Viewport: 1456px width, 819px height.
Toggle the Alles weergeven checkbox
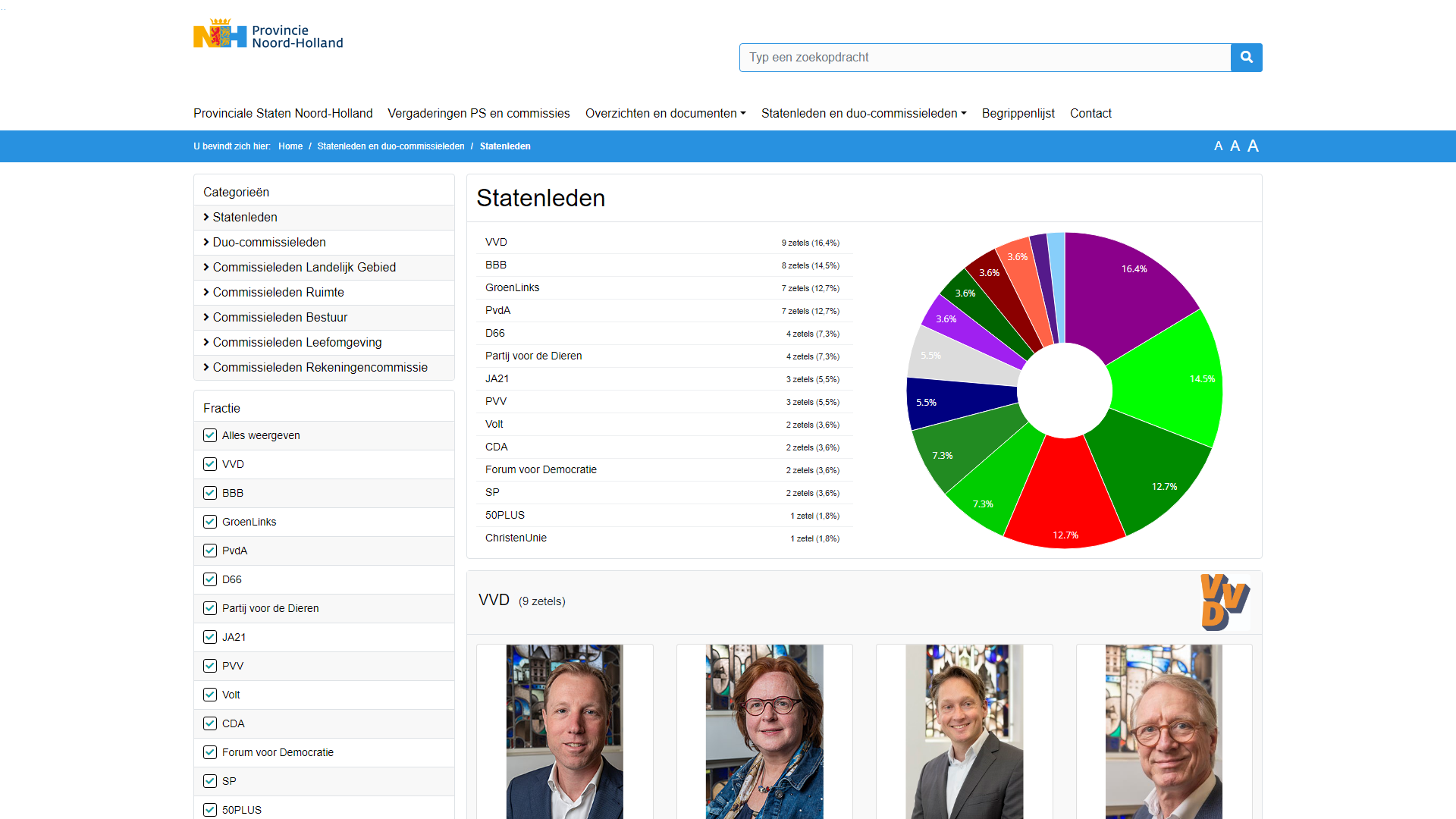coord(210,435)
